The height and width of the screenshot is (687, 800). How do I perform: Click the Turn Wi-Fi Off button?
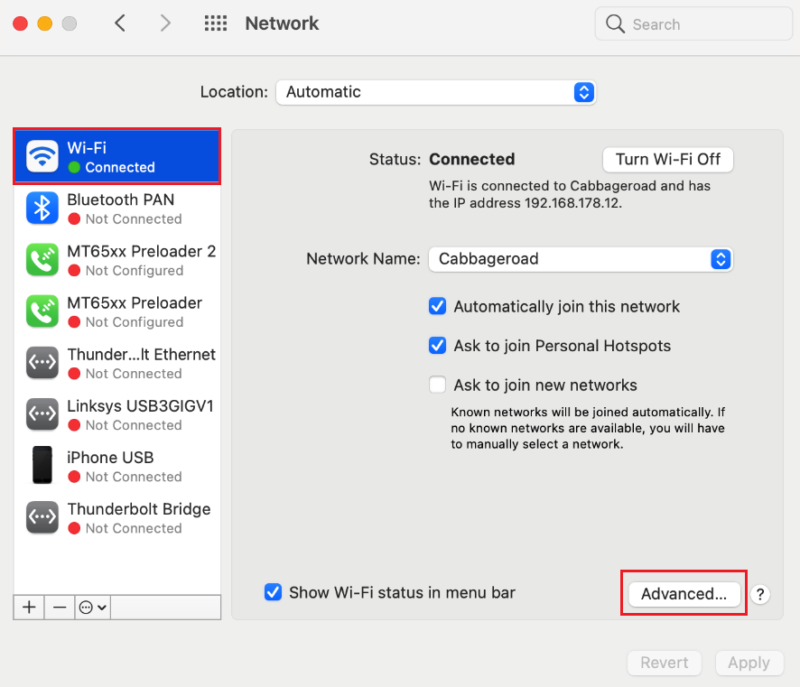(x=668, y=159)
